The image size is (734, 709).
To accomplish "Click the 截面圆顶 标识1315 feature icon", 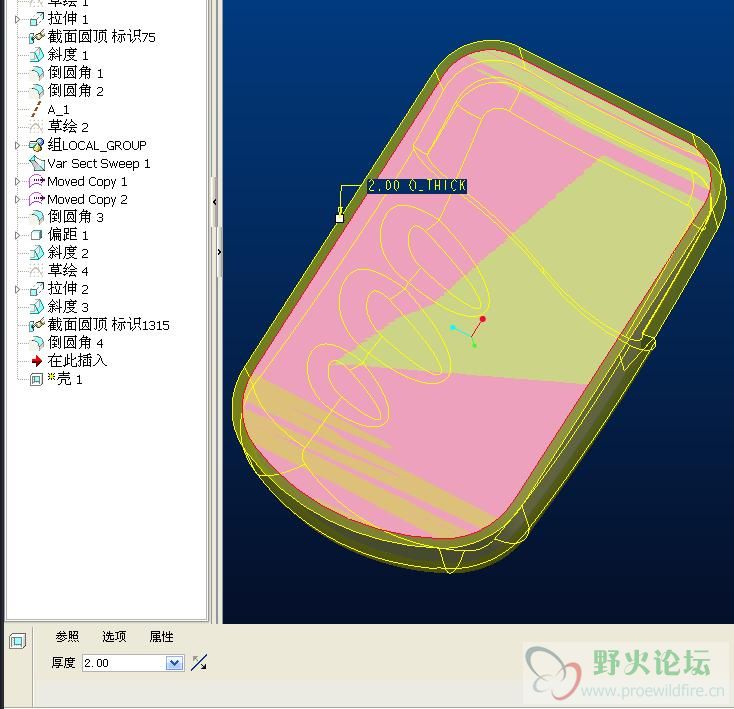I will tap(37, 325).
